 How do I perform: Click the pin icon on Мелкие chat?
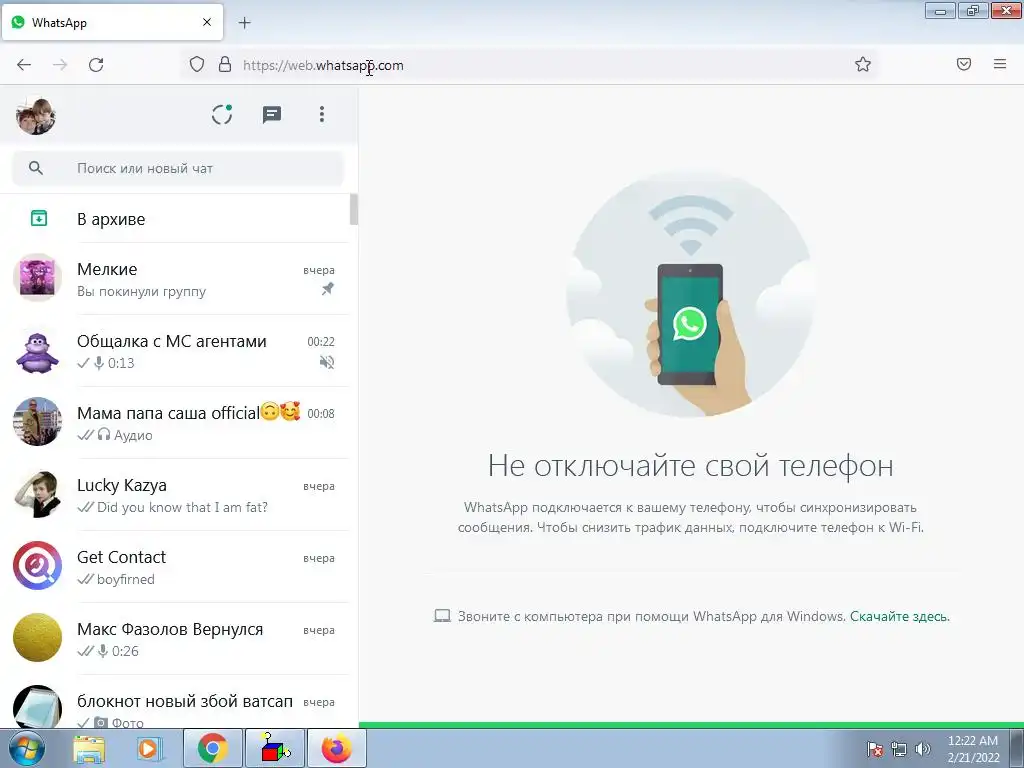click(327, 289)
